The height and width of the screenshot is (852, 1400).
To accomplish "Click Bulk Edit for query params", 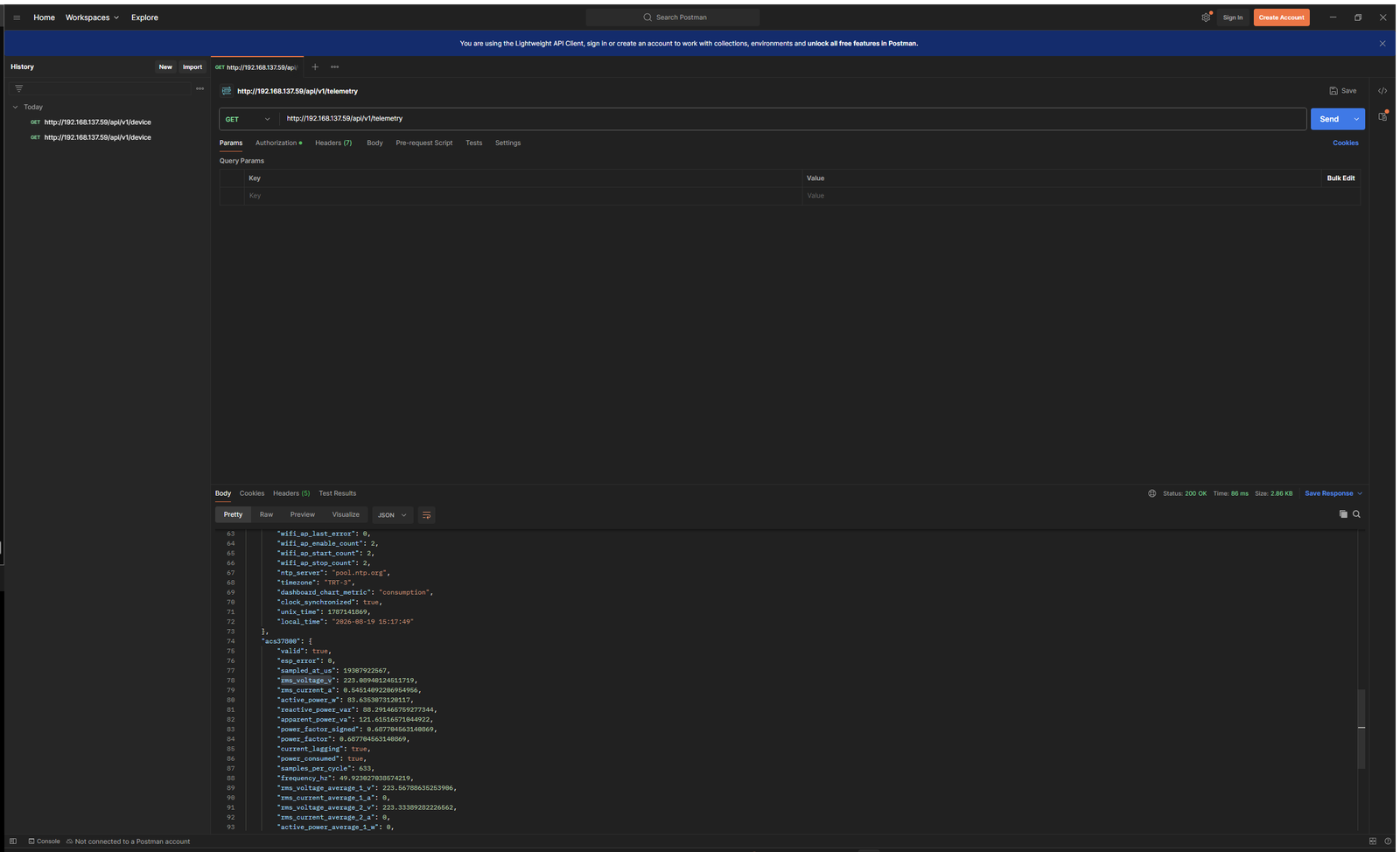I will 1340,178.
